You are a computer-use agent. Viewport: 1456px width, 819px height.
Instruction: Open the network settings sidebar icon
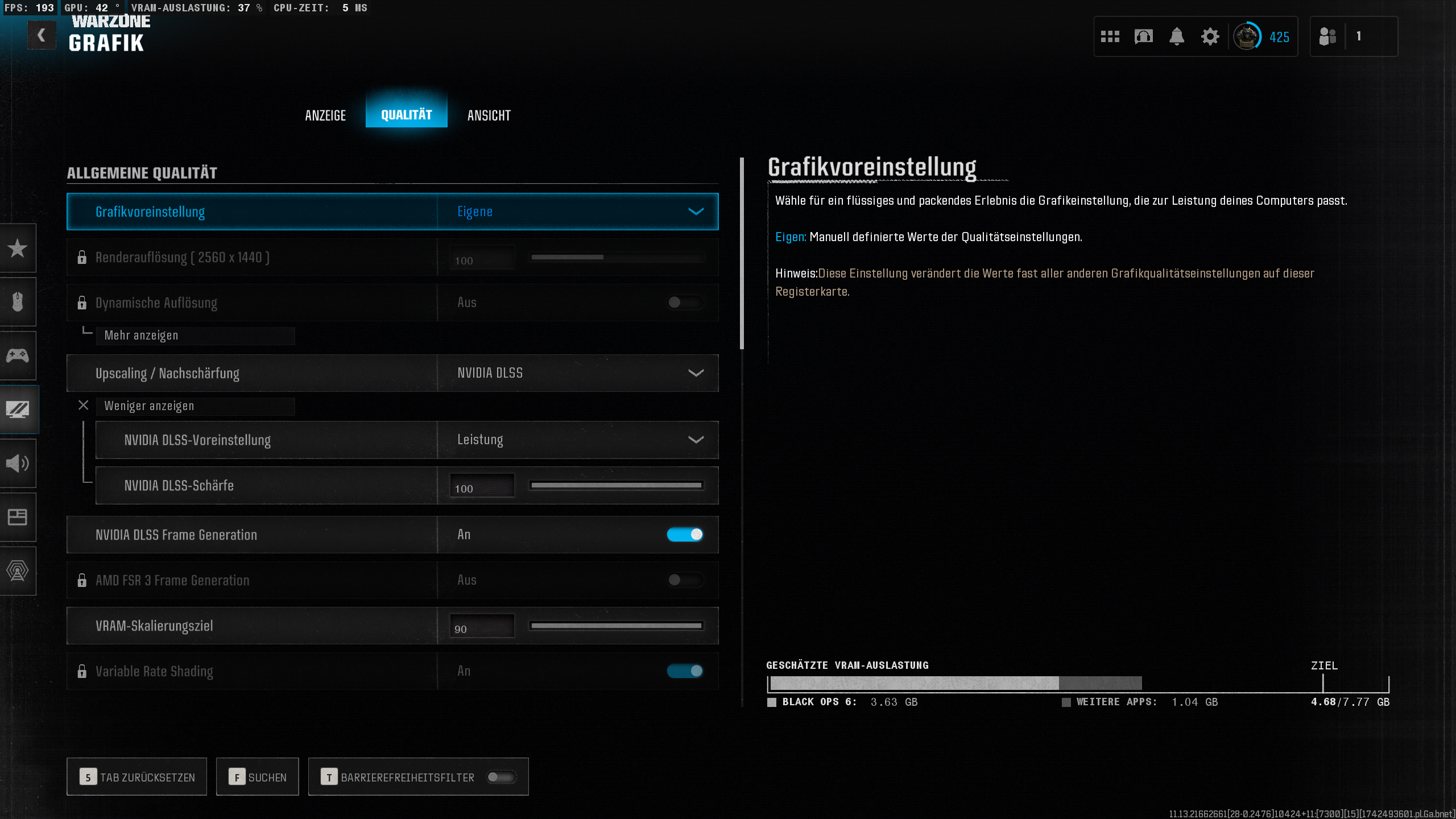point(18,570)
